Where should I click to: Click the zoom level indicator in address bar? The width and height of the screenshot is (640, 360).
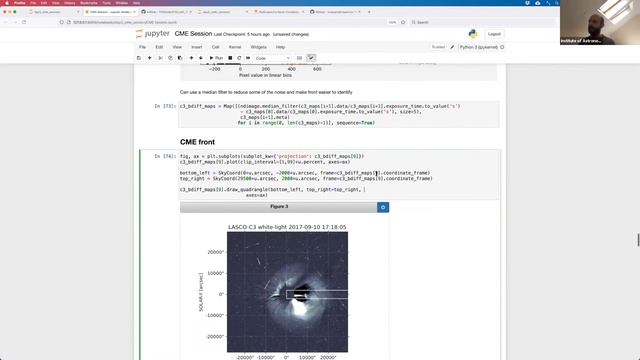(392, 22)
